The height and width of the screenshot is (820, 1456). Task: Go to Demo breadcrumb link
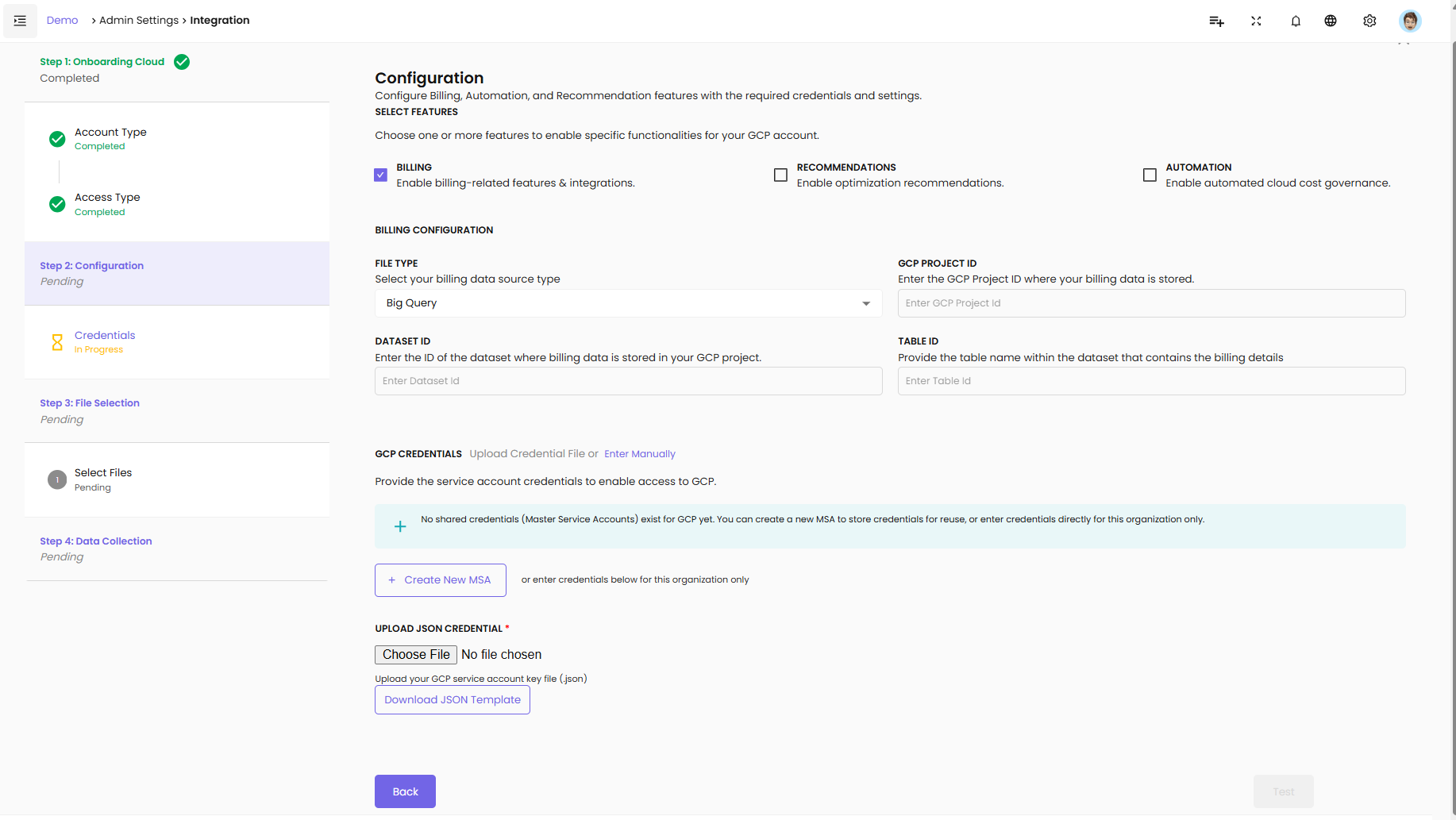pyautogui.click(x=62, y=21)
